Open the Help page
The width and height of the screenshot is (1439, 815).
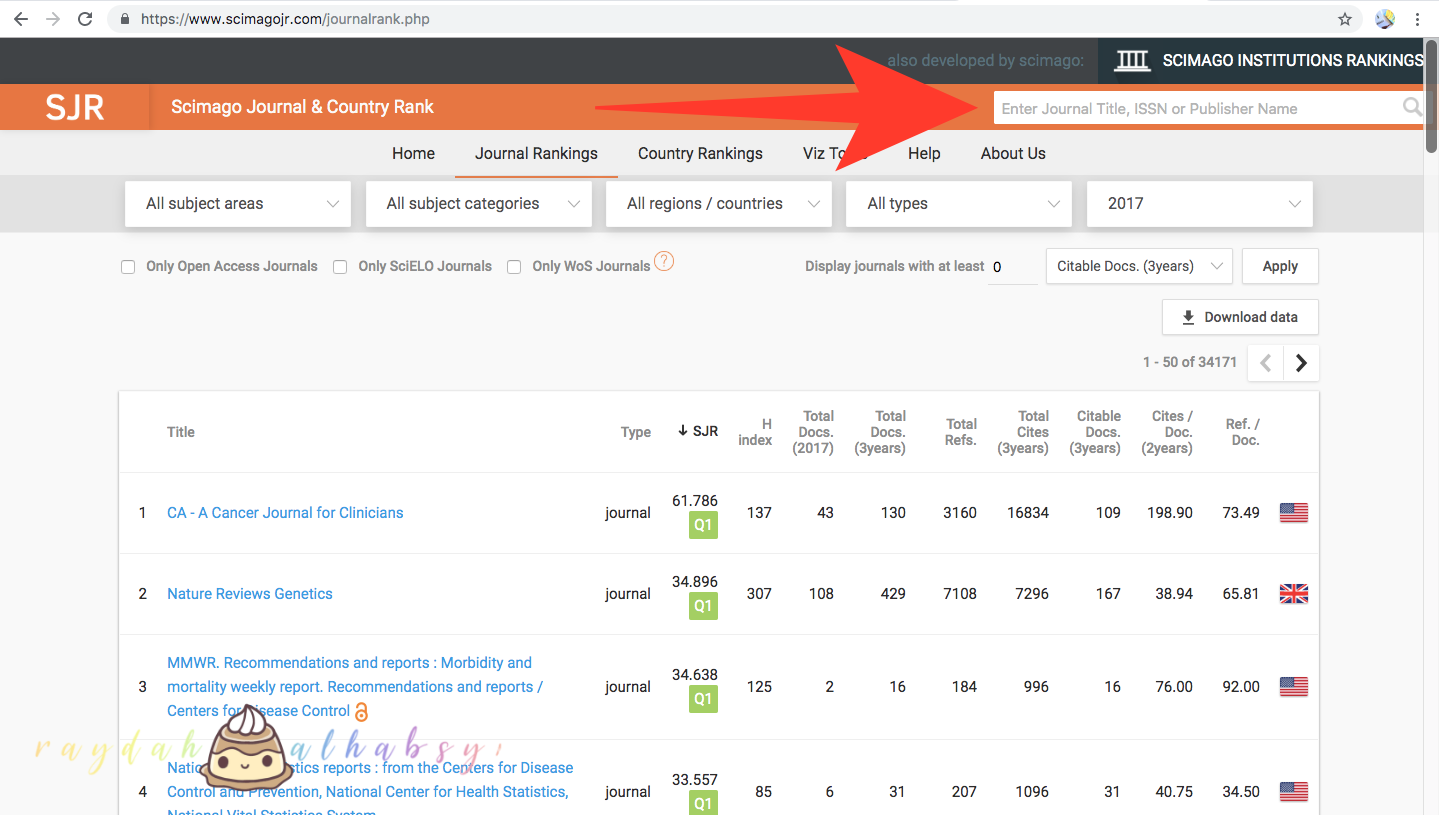click(924, 154)
